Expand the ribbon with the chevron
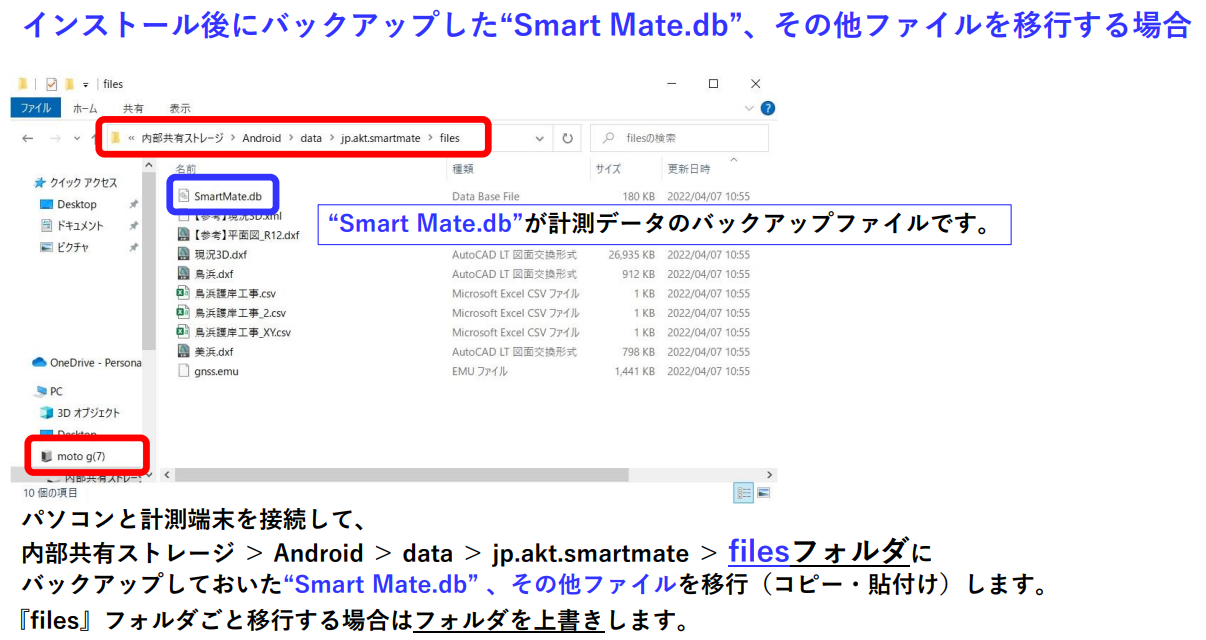The image size is (1206, 640). point(750,108)
